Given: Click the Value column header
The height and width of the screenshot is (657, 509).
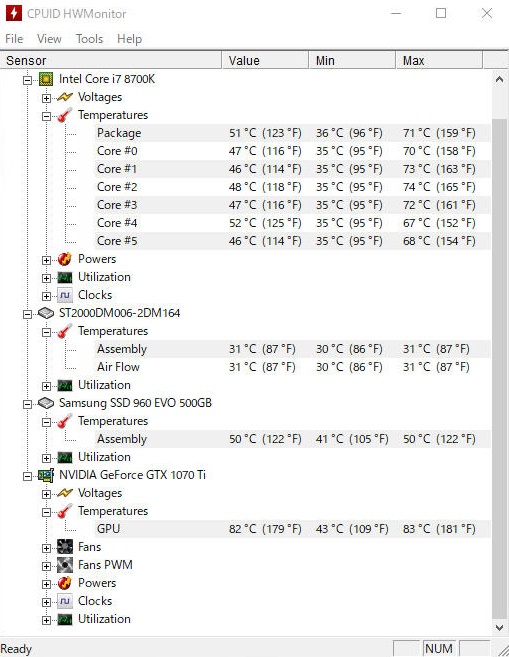Looking at the screenshot, I should click(x=265, y=60).
